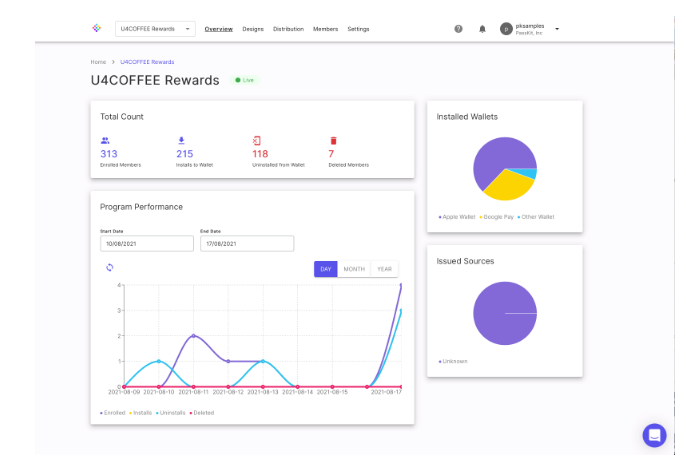Select the DAY chart interval

[x=326, y=269]
